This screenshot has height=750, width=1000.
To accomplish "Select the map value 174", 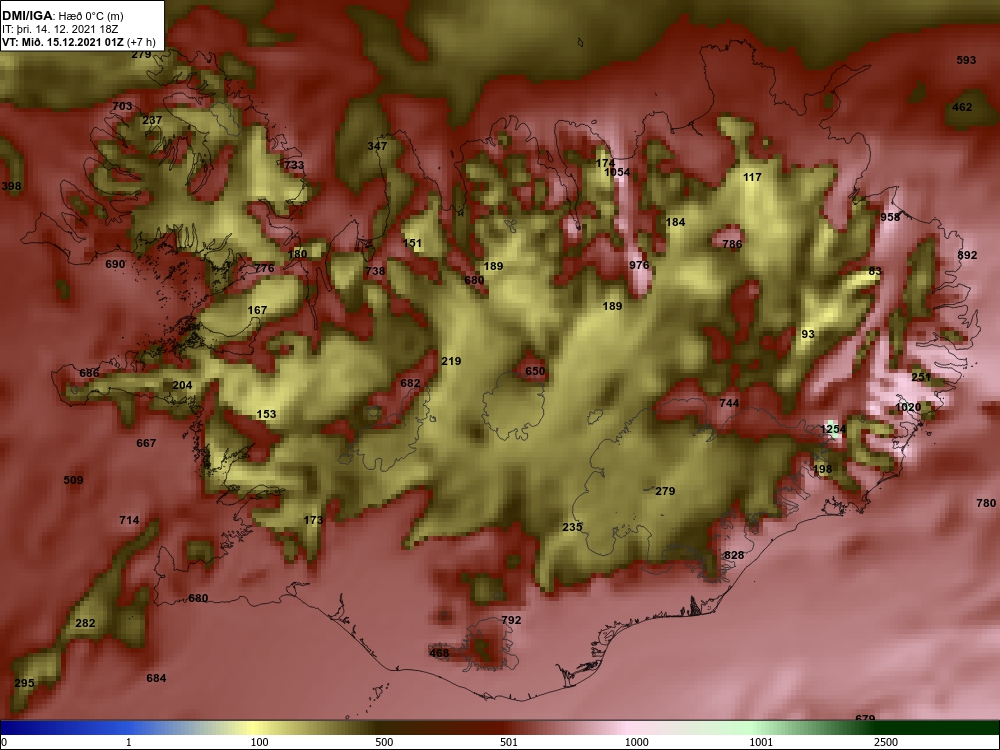I will pyautogui.click(x=605, y=163).
